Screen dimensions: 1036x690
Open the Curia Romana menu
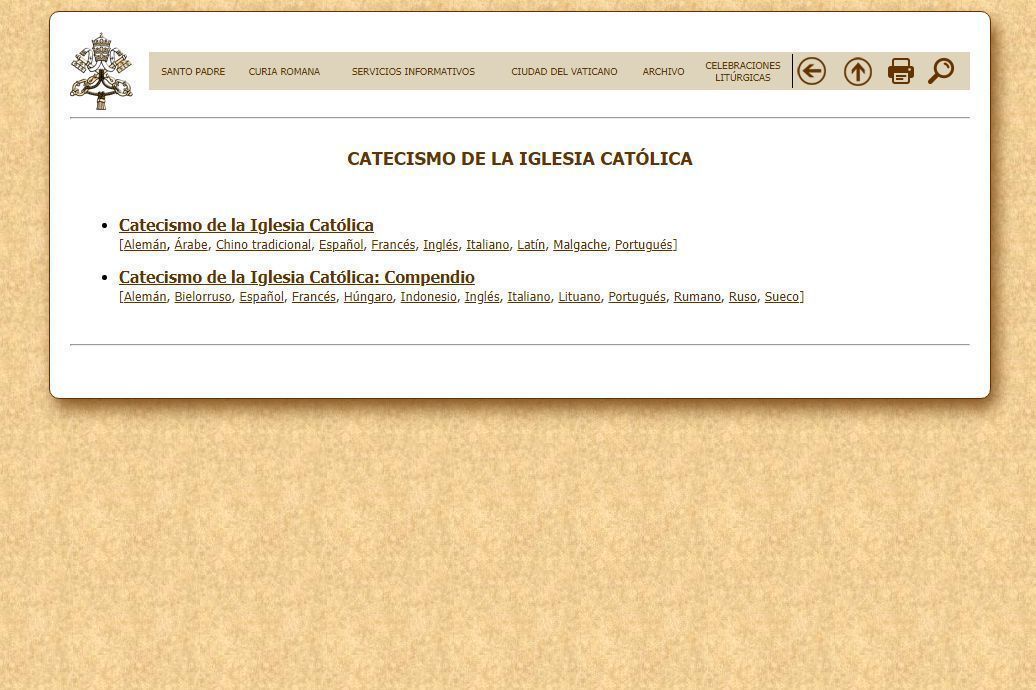pos(284,71)
